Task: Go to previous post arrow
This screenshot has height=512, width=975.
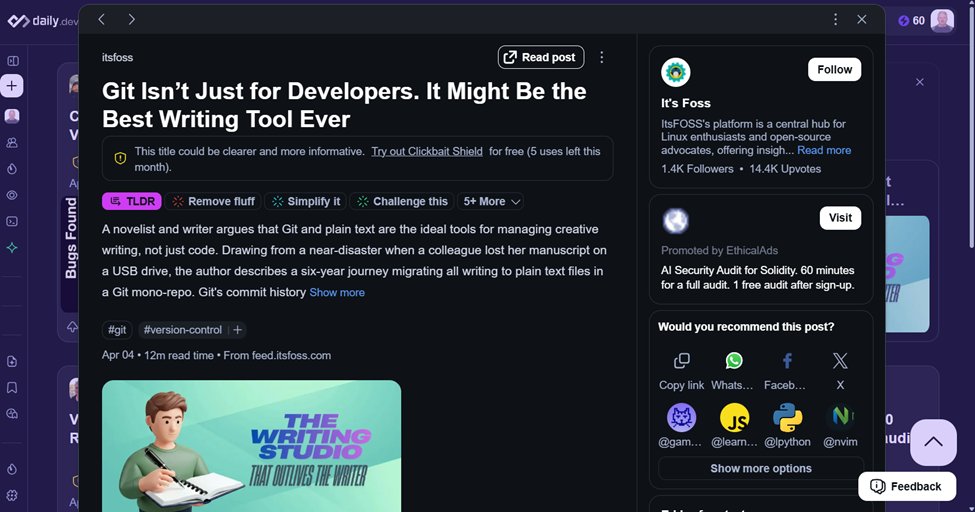Action: [x=101, y=19]
